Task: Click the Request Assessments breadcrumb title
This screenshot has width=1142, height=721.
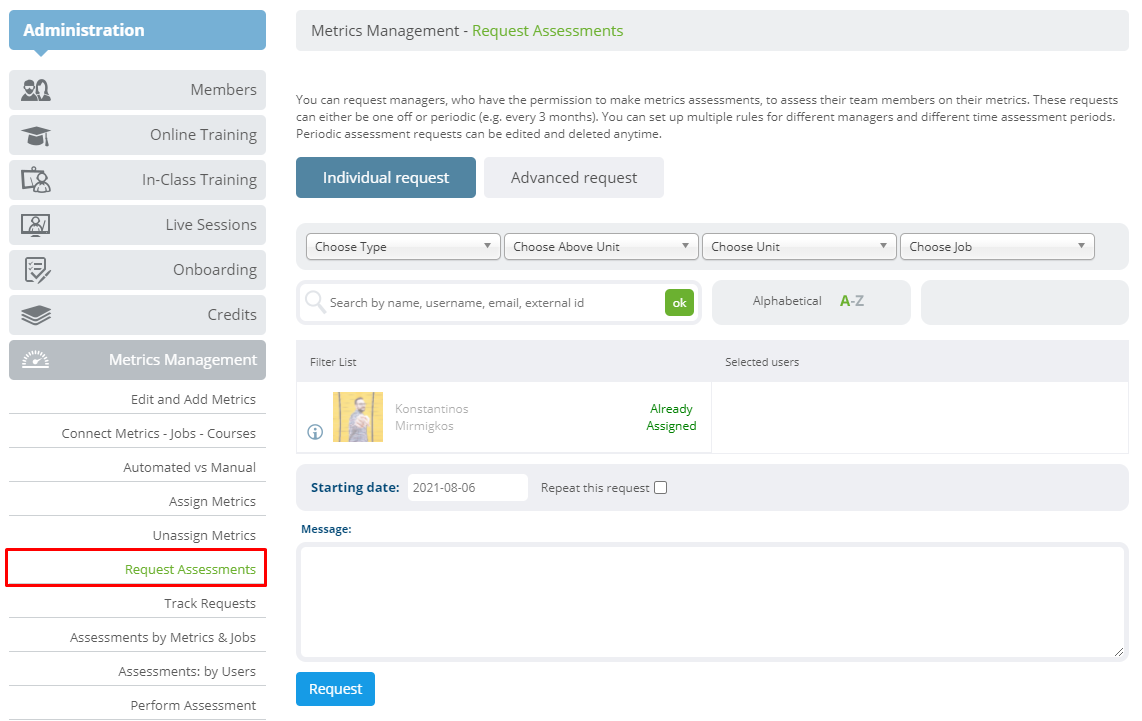Action: [548, 31]
